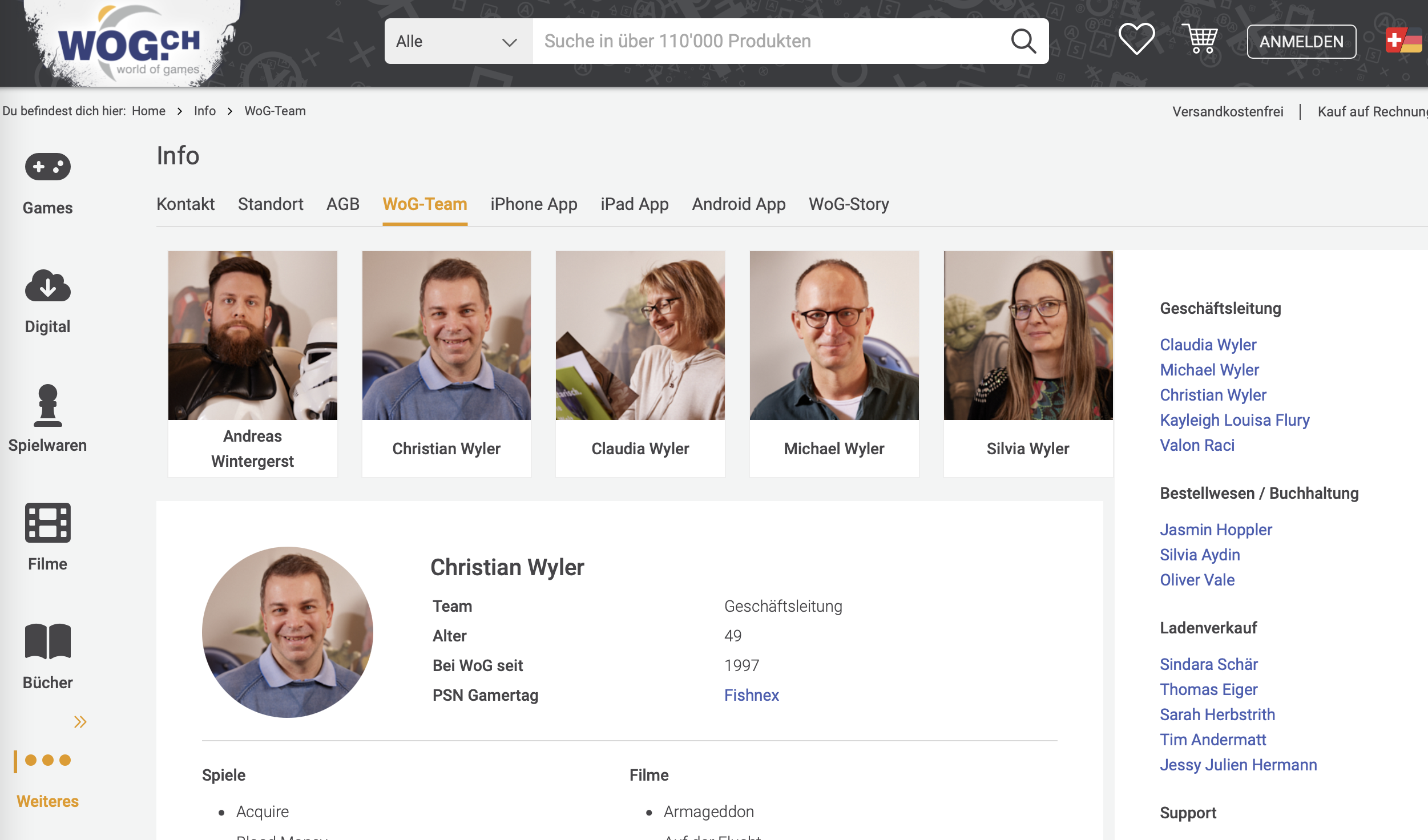Screen dimensions: 1428x840
Task: Open Kayleigh Louisa Flury's profile link
Action: [1234, 420]
